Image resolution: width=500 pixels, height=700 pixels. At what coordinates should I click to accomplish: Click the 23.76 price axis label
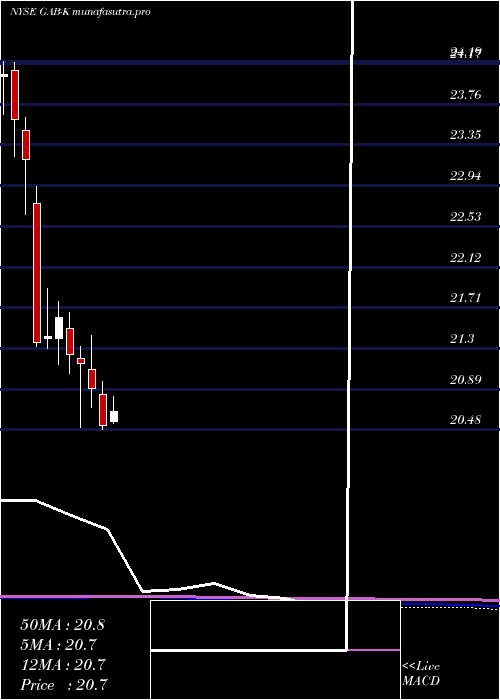coord(466,94)
